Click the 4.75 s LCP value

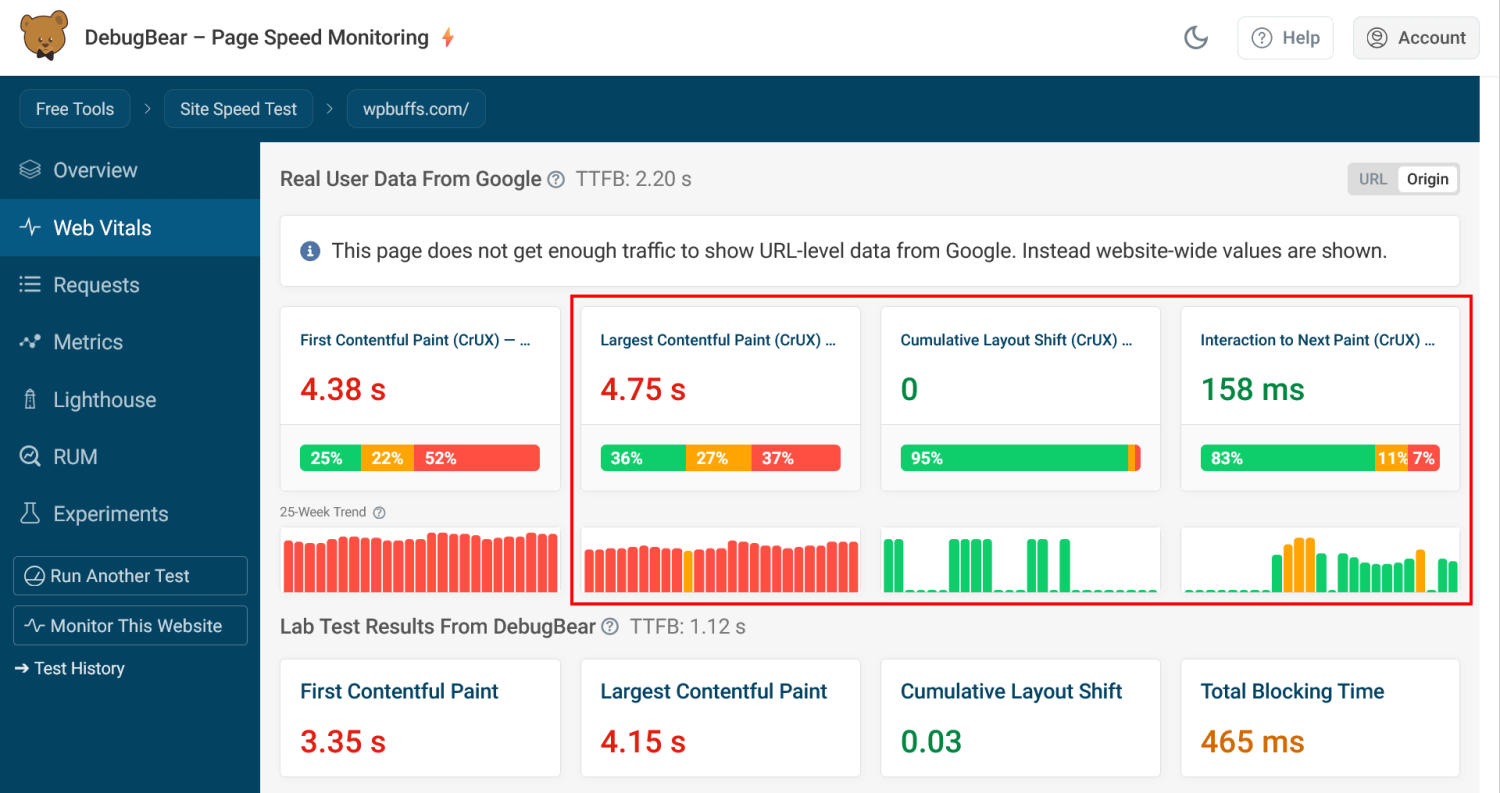(643, 389)
